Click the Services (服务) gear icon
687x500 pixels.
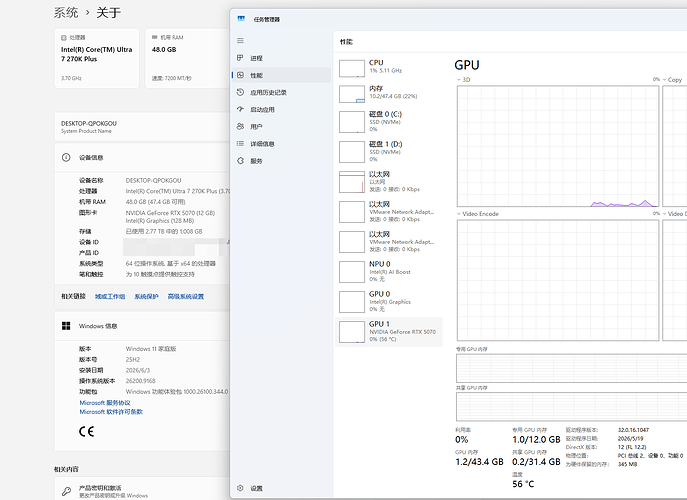[240, 161]
